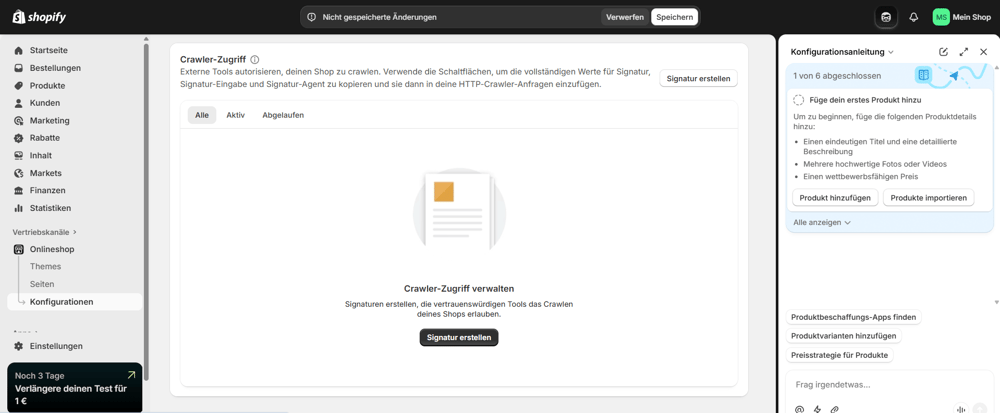This screenshot has width=1000, height=413.
Task: Open the Sidekick assistant icon in top bar
Action: click(886, 17)
